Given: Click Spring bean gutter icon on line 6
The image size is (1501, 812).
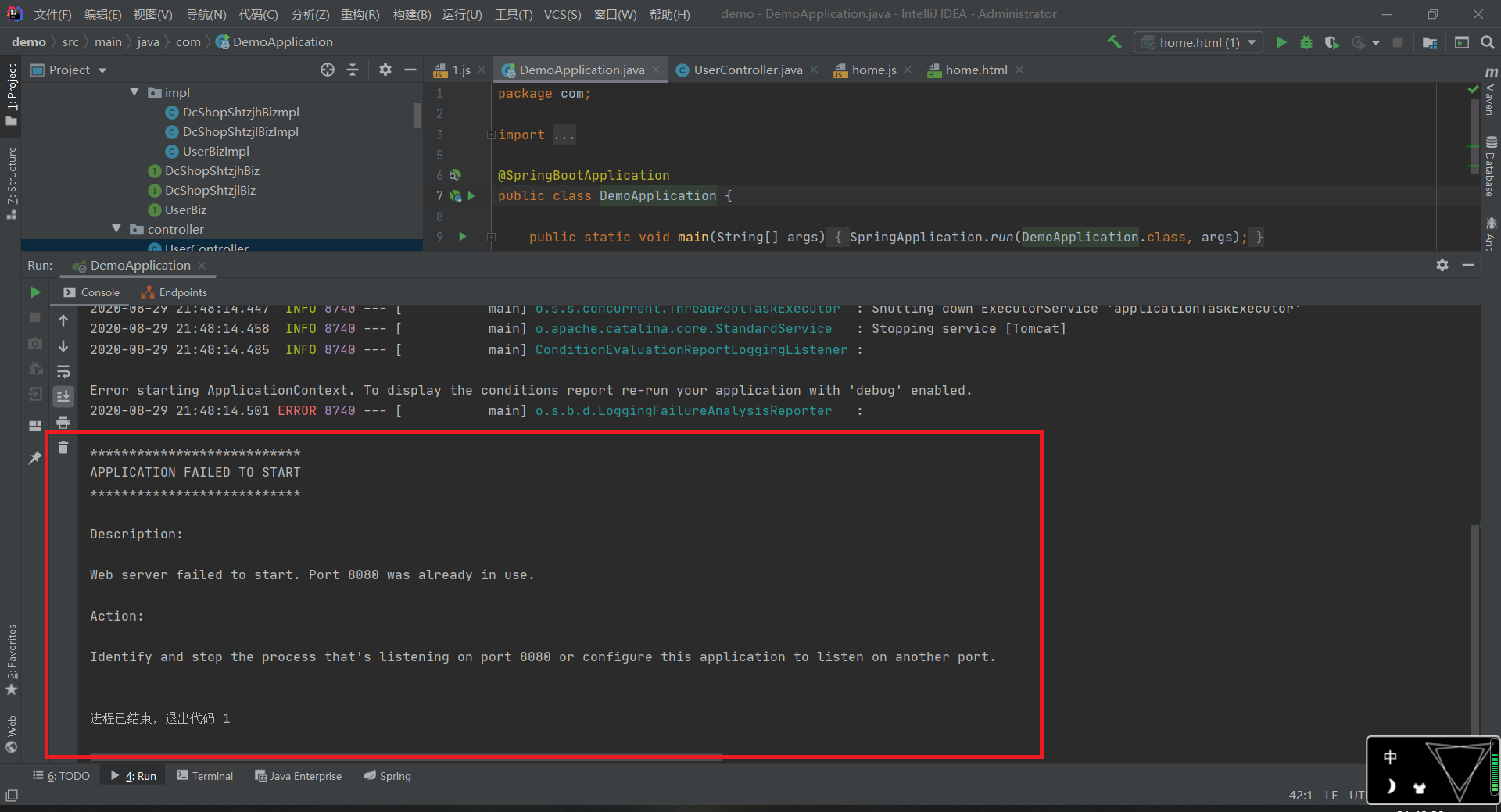Looking at the screenshot, I should [455, 175].
